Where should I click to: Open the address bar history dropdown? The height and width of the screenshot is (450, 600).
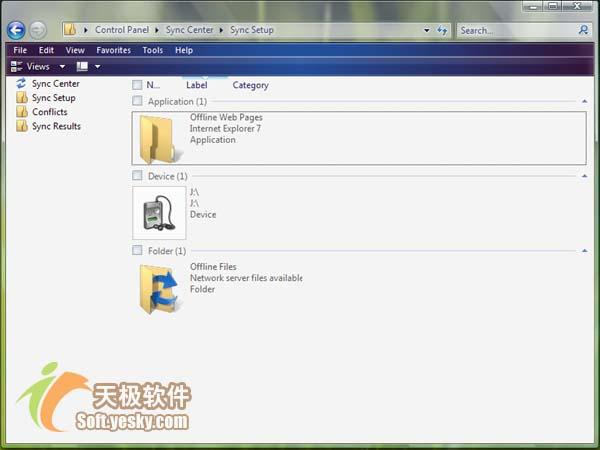point(427,30)
